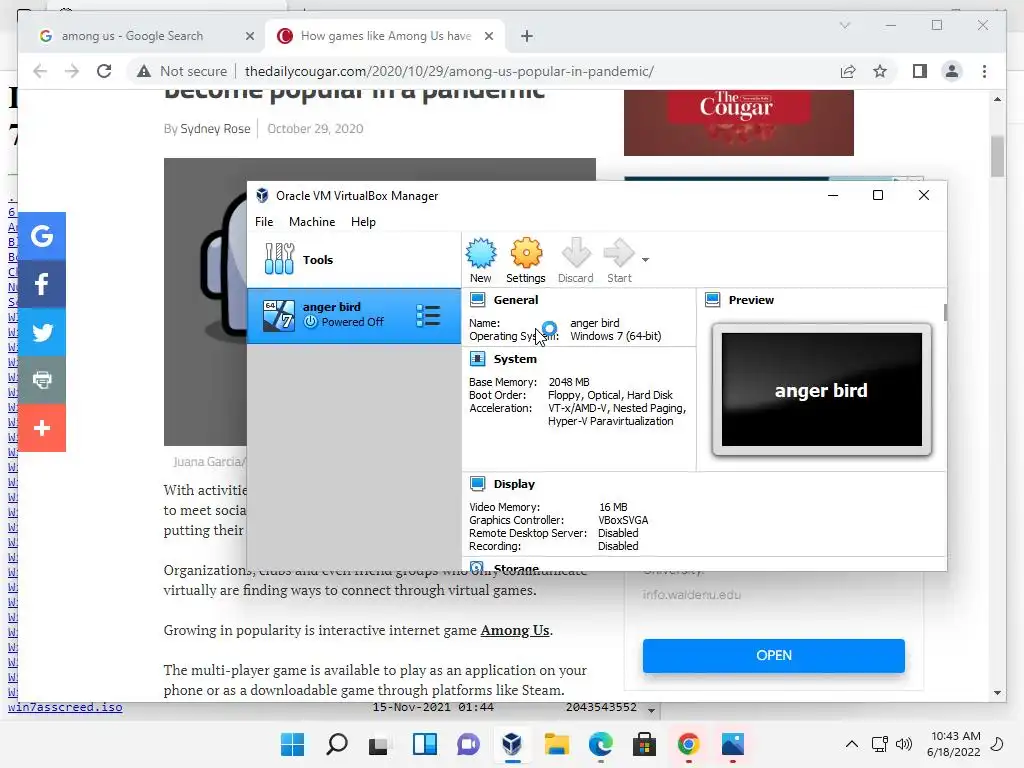Open Widgets from taskbar
Viewport: 1024px width, 768px height.
point(425,744)
